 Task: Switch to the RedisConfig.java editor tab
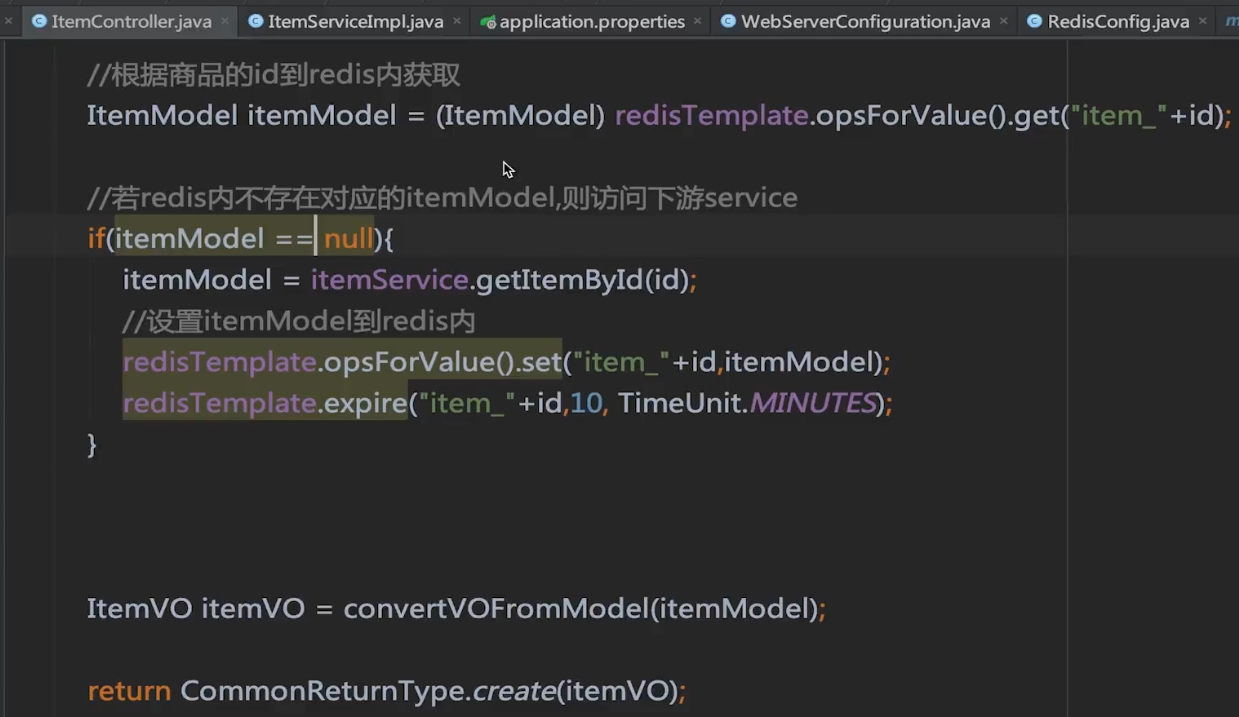[1118, 21]
